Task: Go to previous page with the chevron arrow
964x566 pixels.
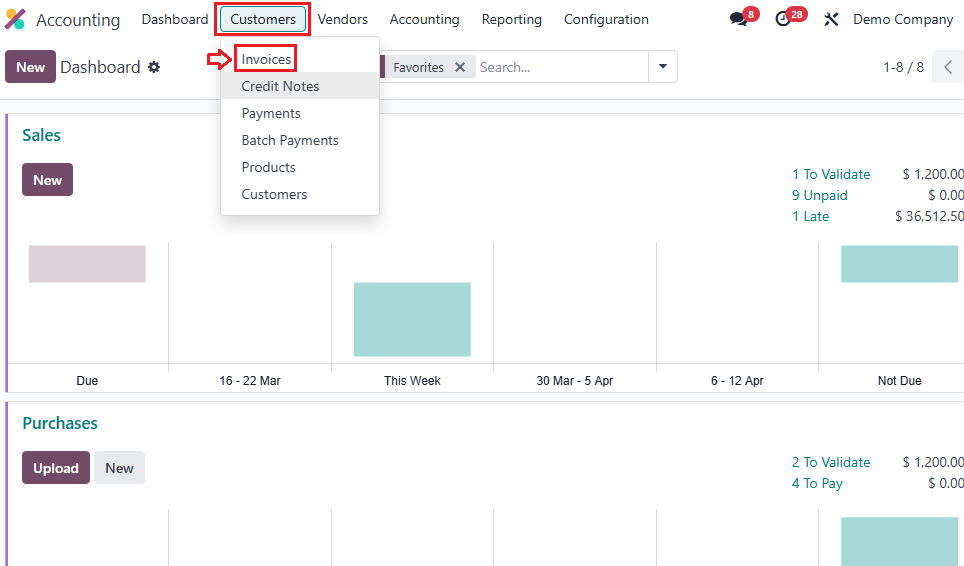Action: [x=948, y=67]
